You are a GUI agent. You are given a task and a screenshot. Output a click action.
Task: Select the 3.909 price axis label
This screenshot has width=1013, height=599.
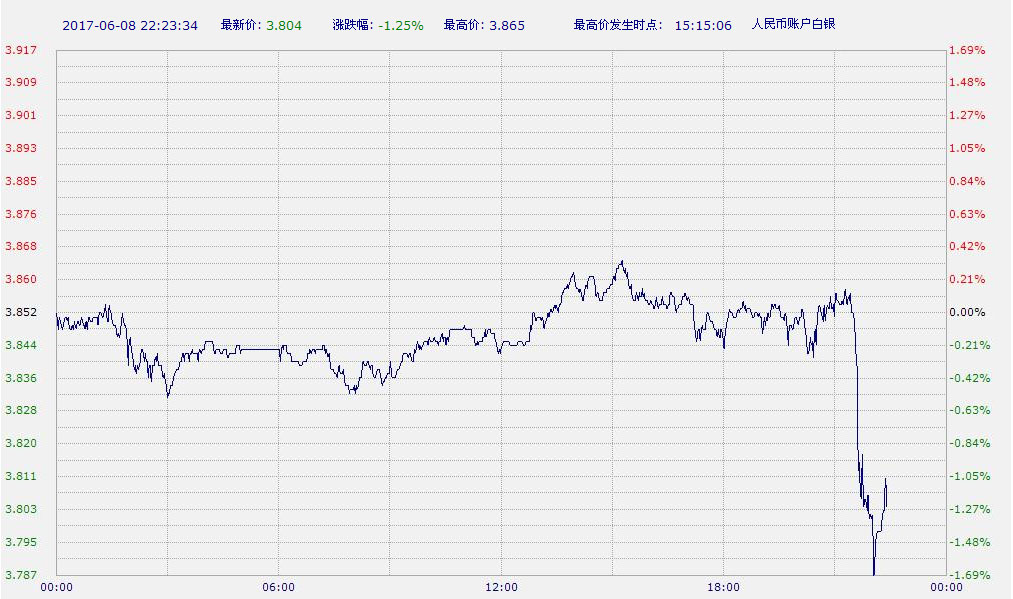click(x=21, y=82)
